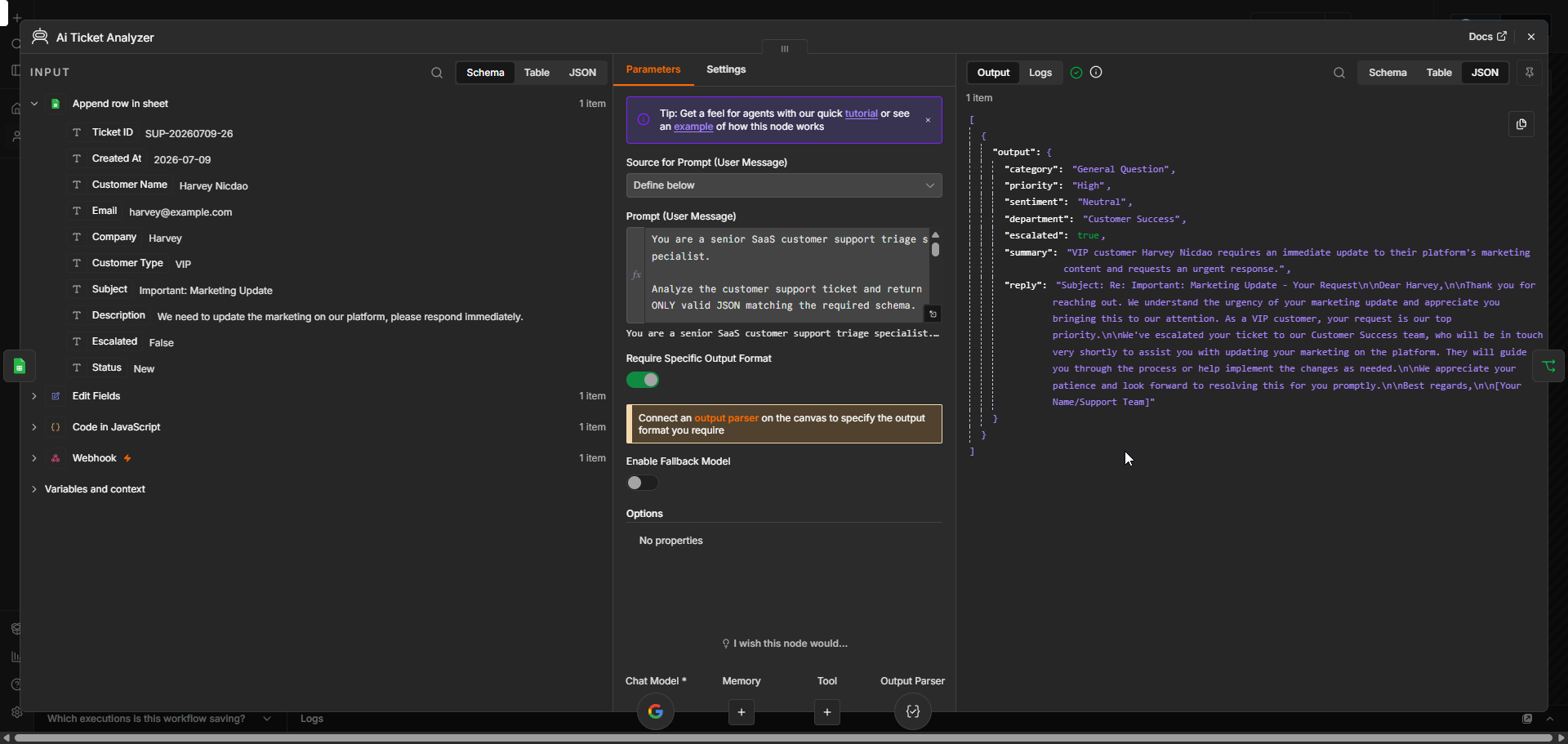Open the Google chat model sub-node
The height and width of the screenshot is (744, 1568).
(x=656, y=711)
